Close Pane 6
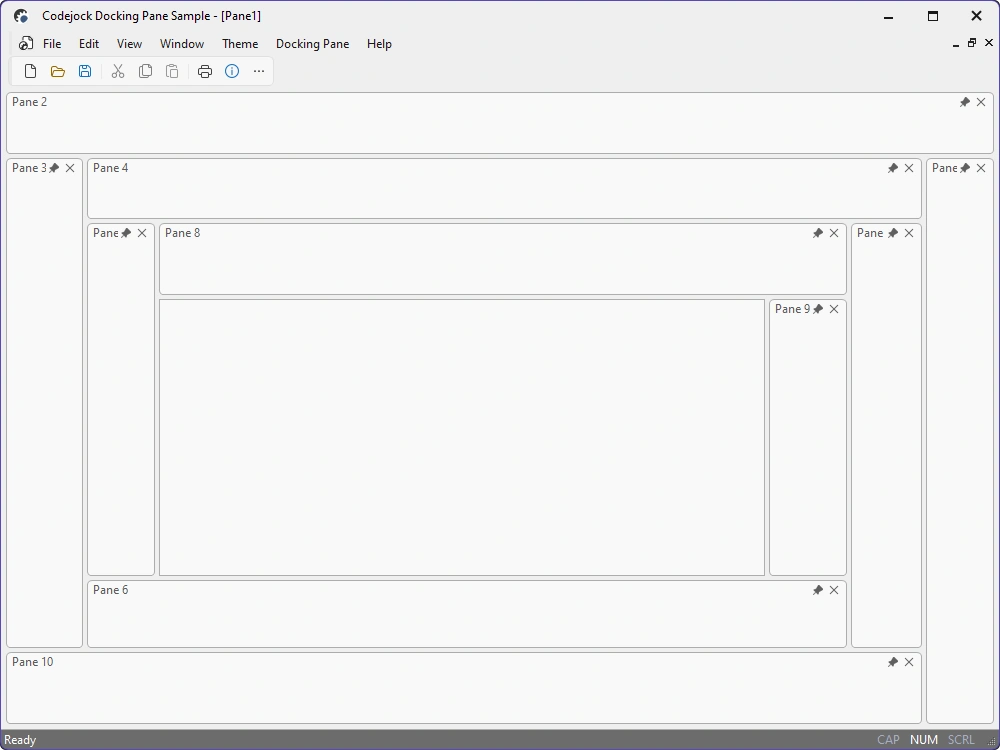 click(x=834, y=590)
